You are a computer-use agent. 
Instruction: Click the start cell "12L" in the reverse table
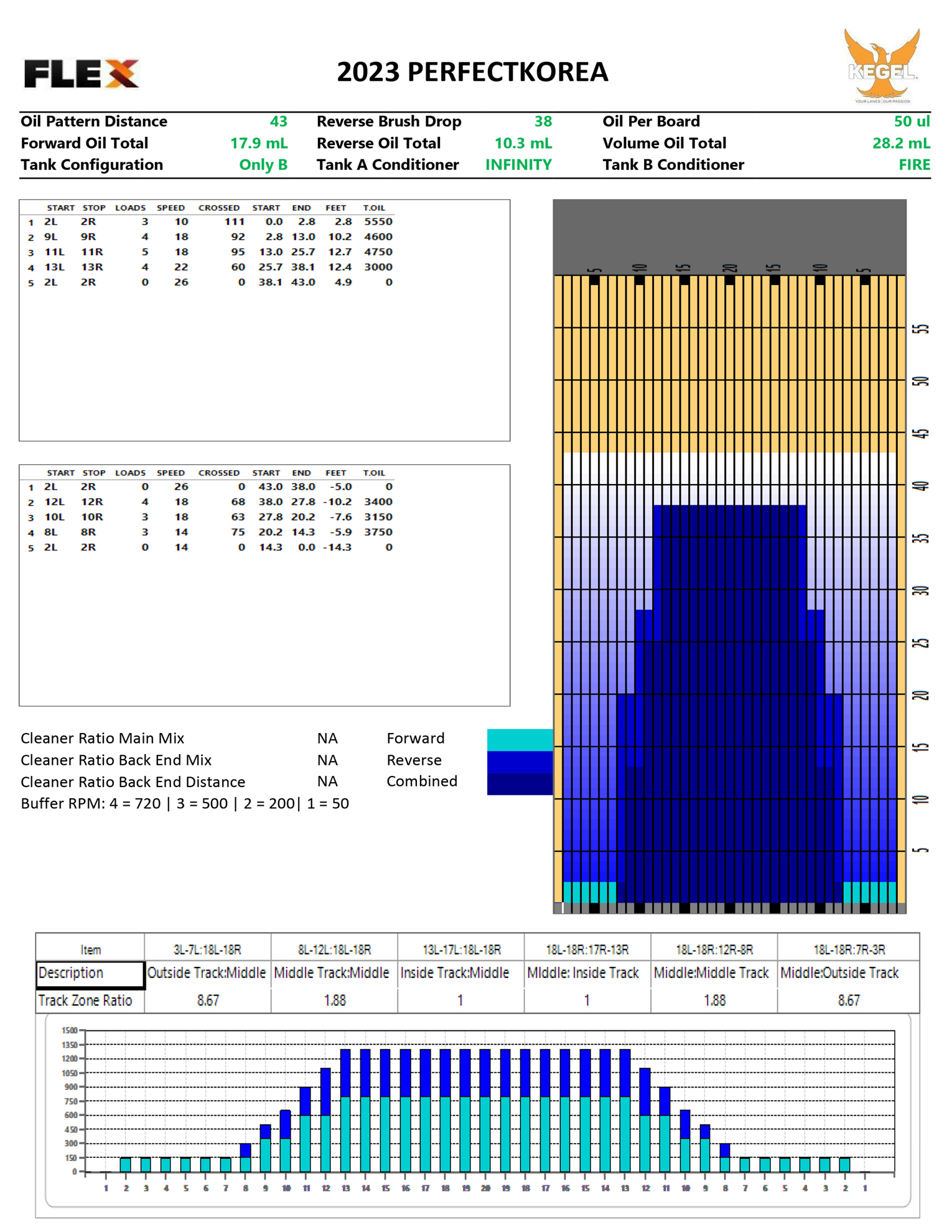(54, 502)
